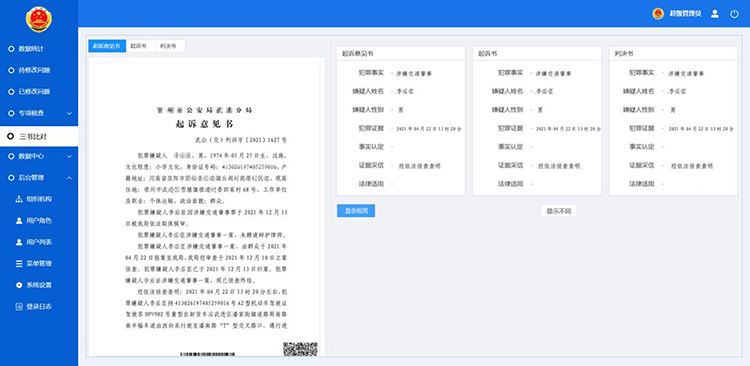Select the 起诉意见书 tab
Viewport: 750px width, 366px height.
pos(107,46)
